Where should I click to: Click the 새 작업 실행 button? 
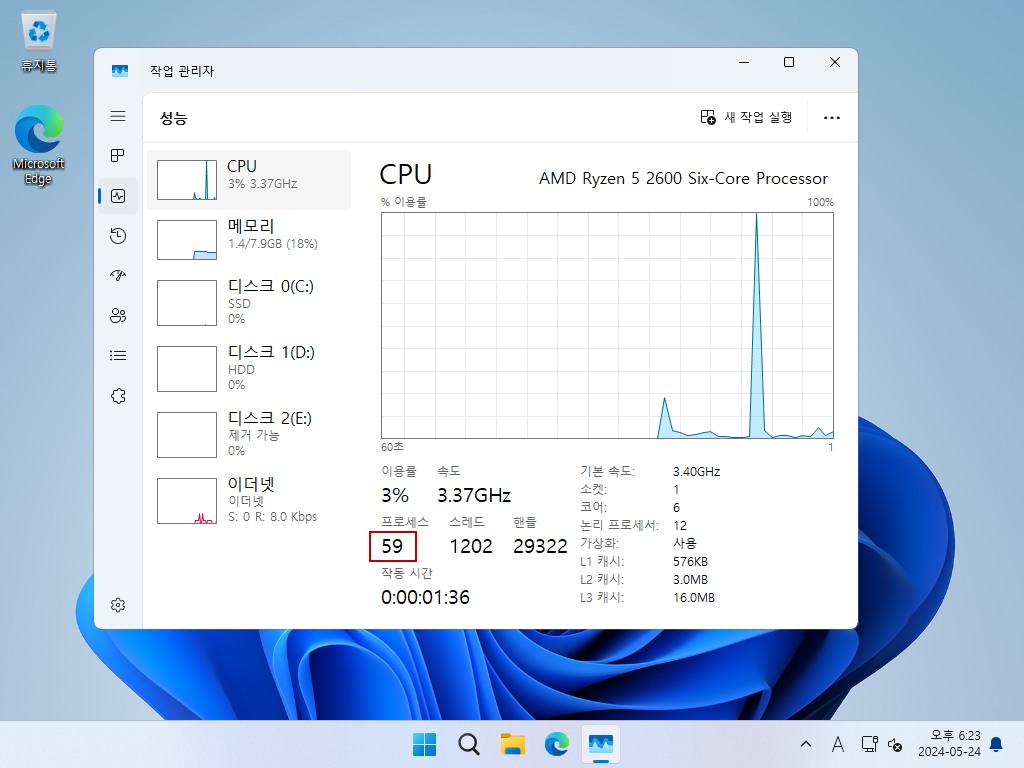pos(746,118)
